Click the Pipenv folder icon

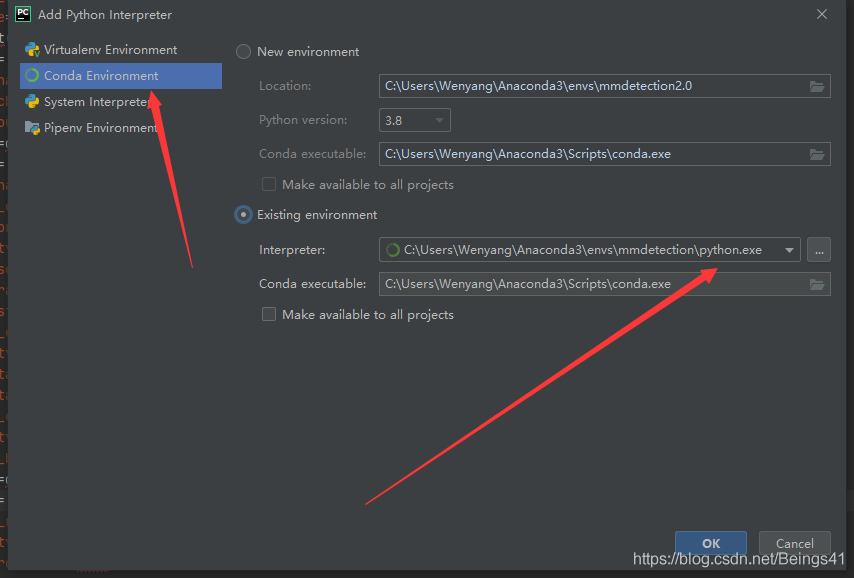pyautogui.click(x=32, y=127)
